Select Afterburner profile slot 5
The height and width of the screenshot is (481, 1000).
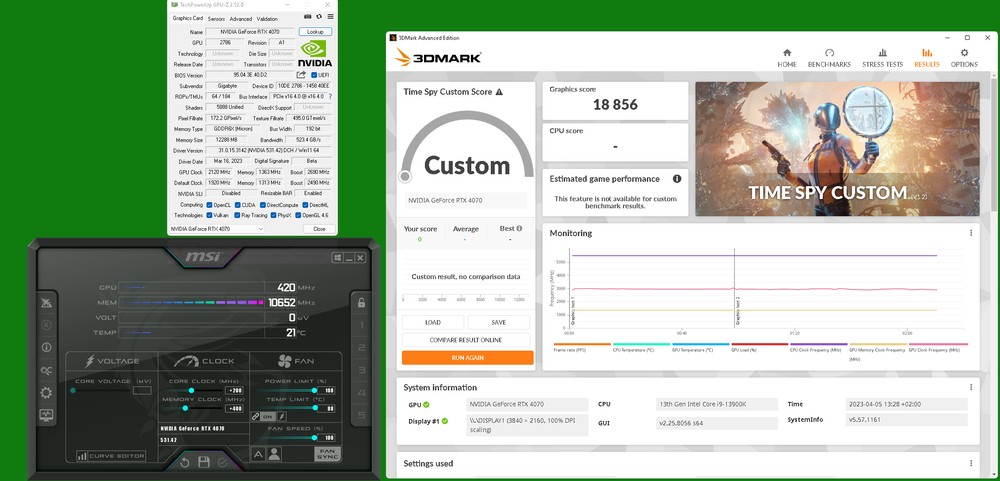pyautogui.click(x=362, y=415)
